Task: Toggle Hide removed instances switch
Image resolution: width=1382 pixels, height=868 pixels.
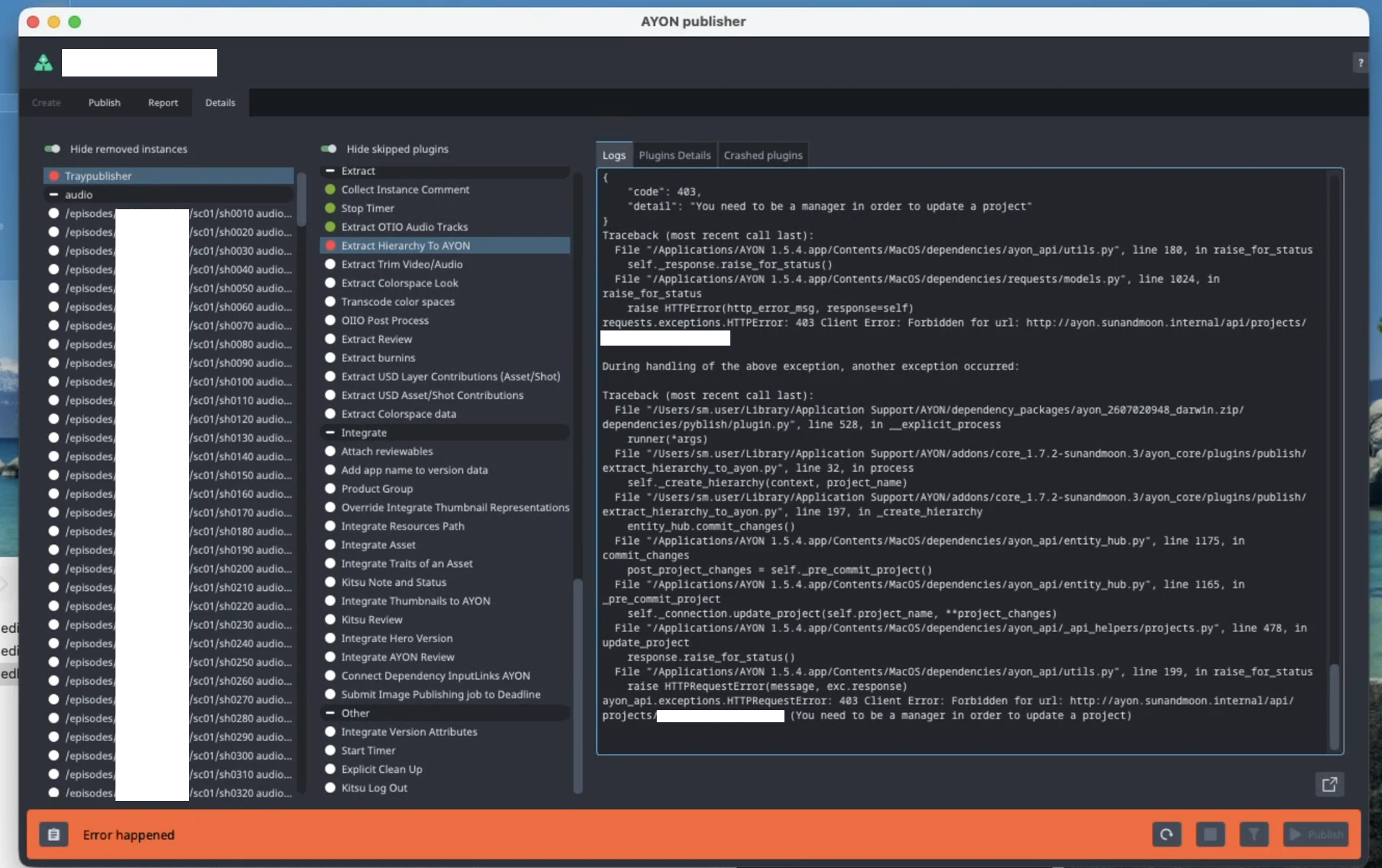Action: [x=52, y=149]
